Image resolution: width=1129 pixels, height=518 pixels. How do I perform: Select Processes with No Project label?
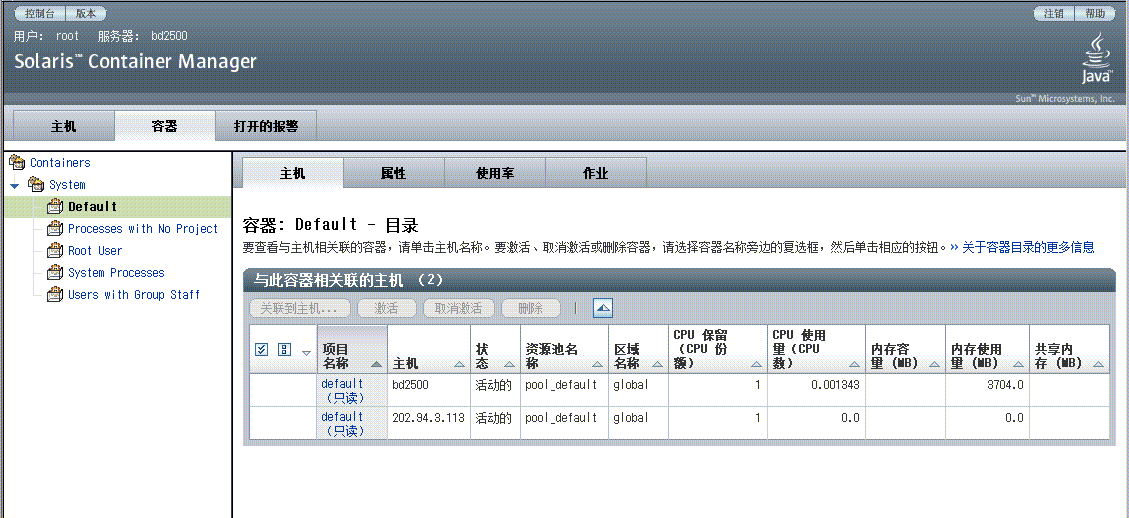(x=143, y=229)
